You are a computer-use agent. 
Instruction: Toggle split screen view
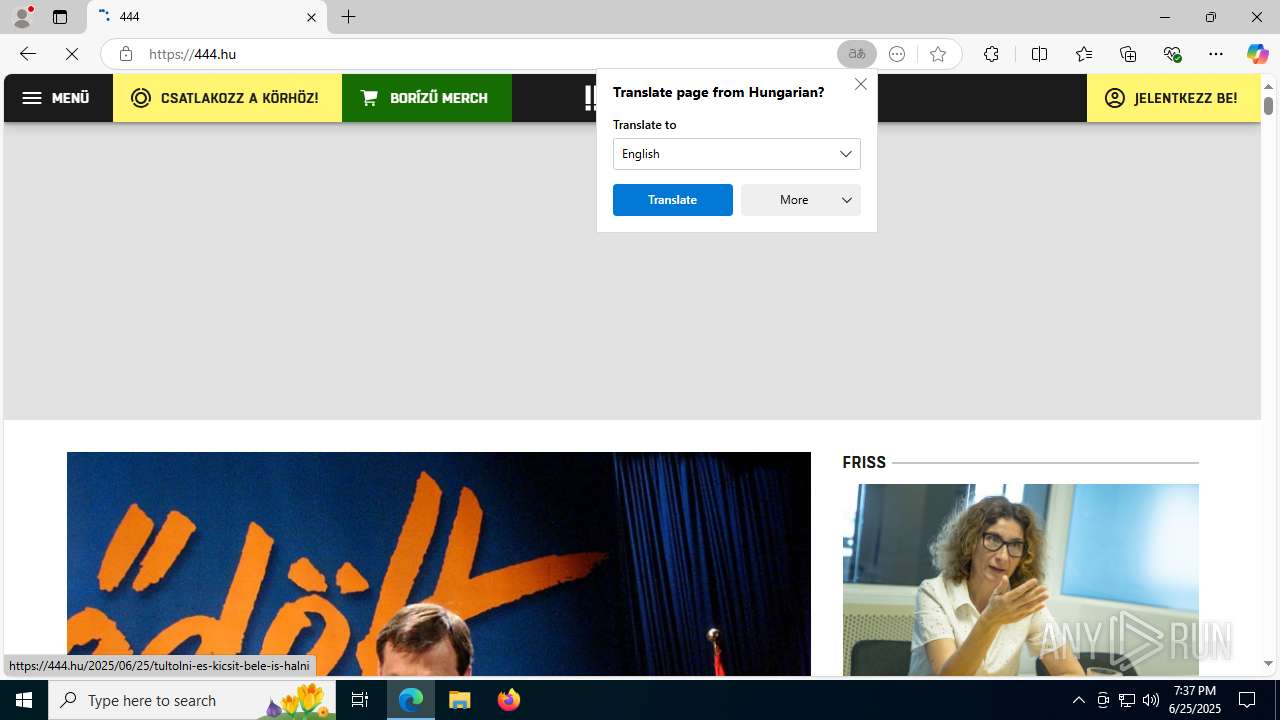[1039, 54]
